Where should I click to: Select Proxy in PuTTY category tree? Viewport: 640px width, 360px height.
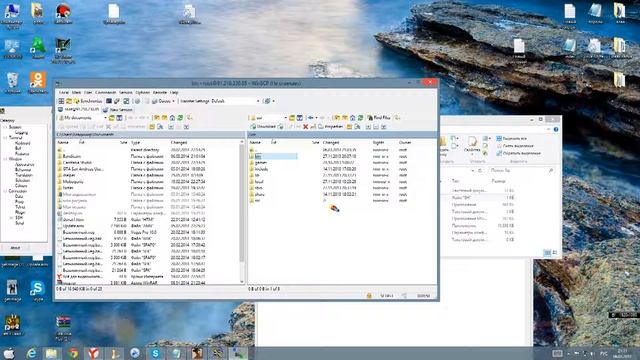(x=19, y=202)
